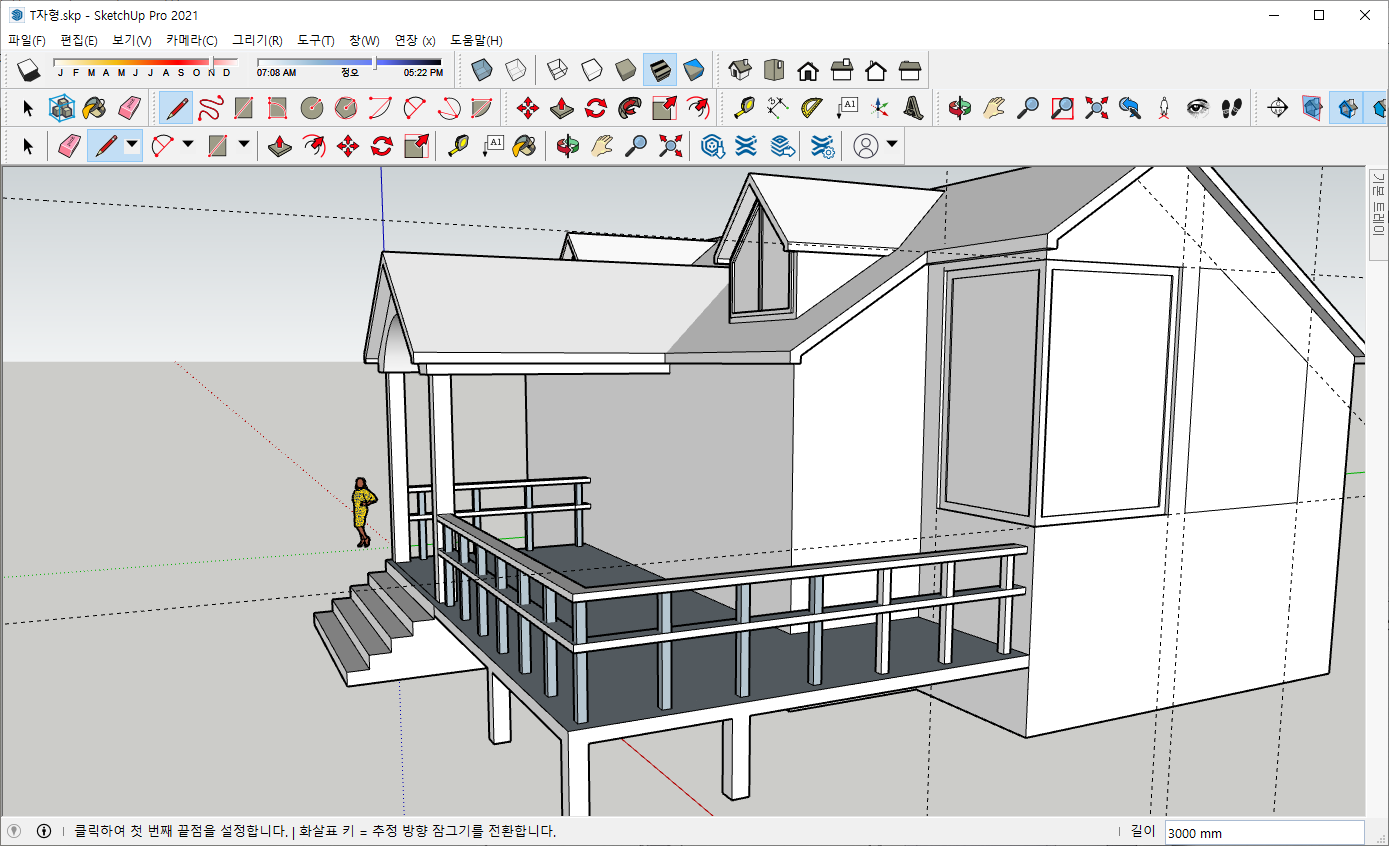
Task: Open the 3D Warehouse
Action: coord(712,147)
